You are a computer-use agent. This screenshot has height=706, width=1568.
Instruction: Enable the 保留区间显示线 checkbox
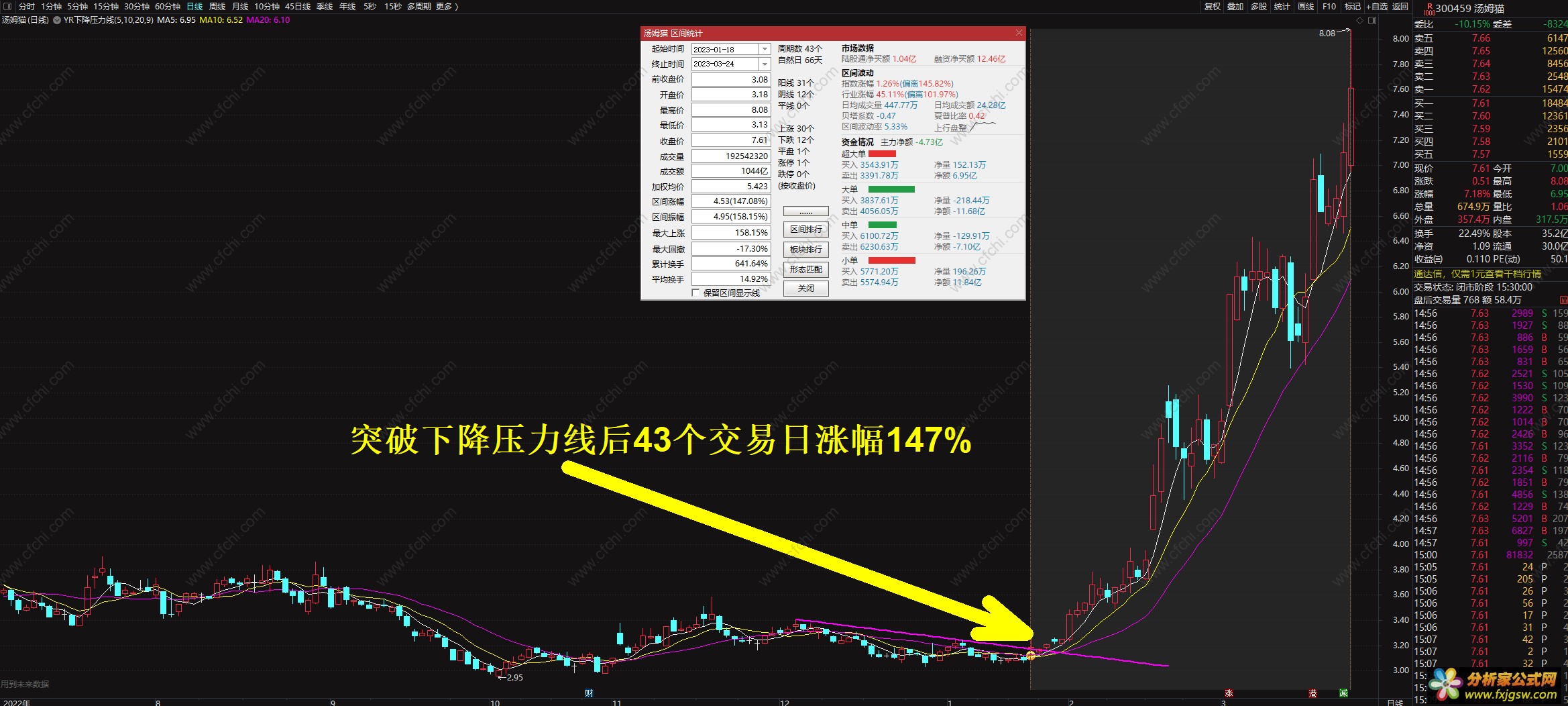click(695, 293)
